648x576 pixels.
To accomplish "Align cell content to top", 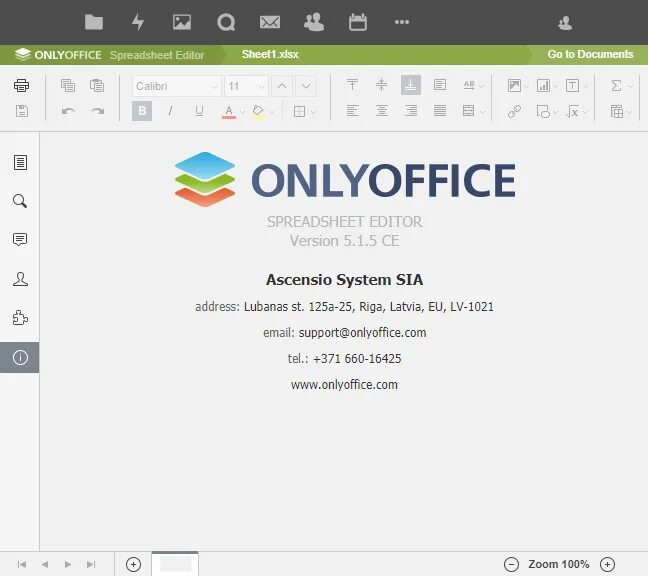I will tap(353, 85).
